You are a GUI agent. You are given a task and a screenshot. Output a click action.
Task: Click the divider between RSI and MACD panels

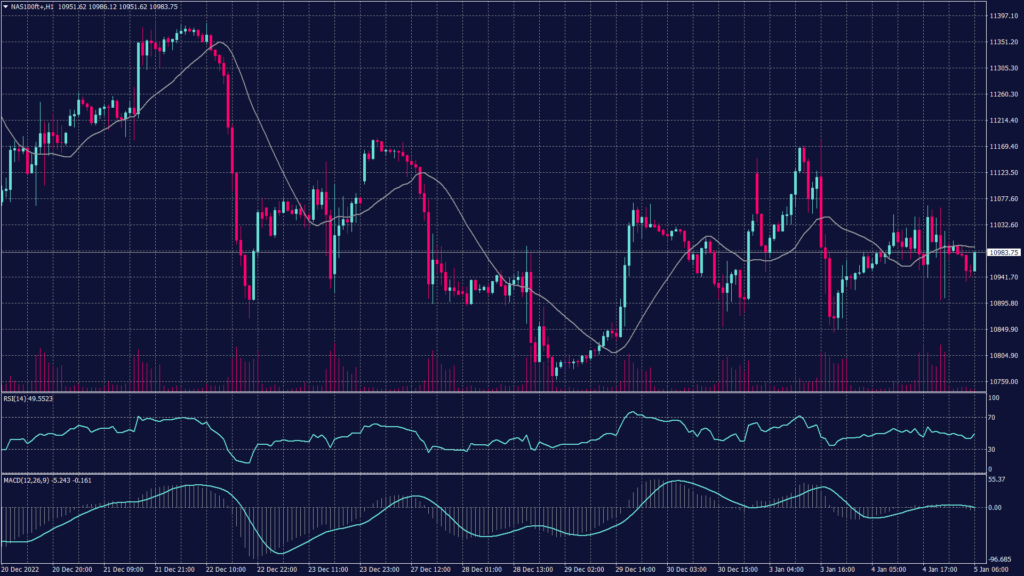point(490,474)
